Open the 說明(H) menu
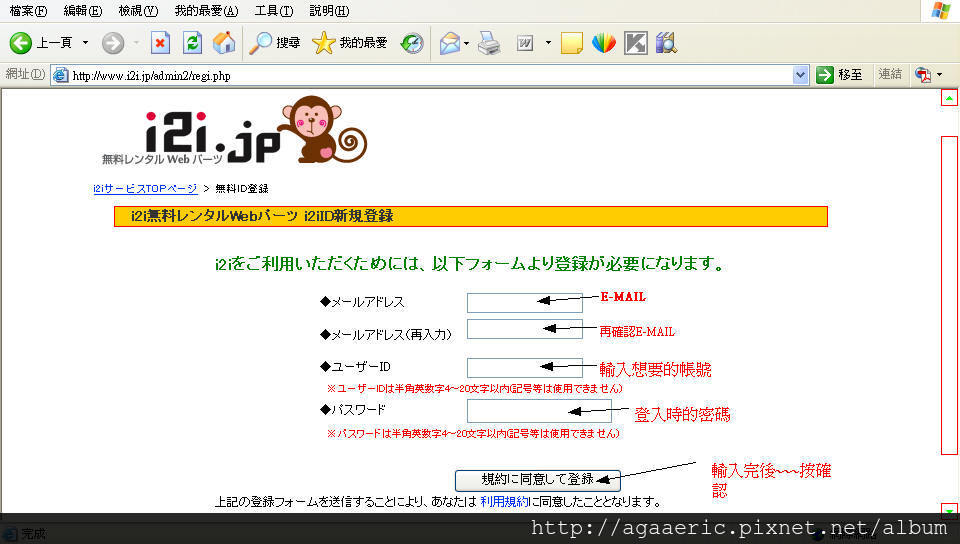 [329, 10]
